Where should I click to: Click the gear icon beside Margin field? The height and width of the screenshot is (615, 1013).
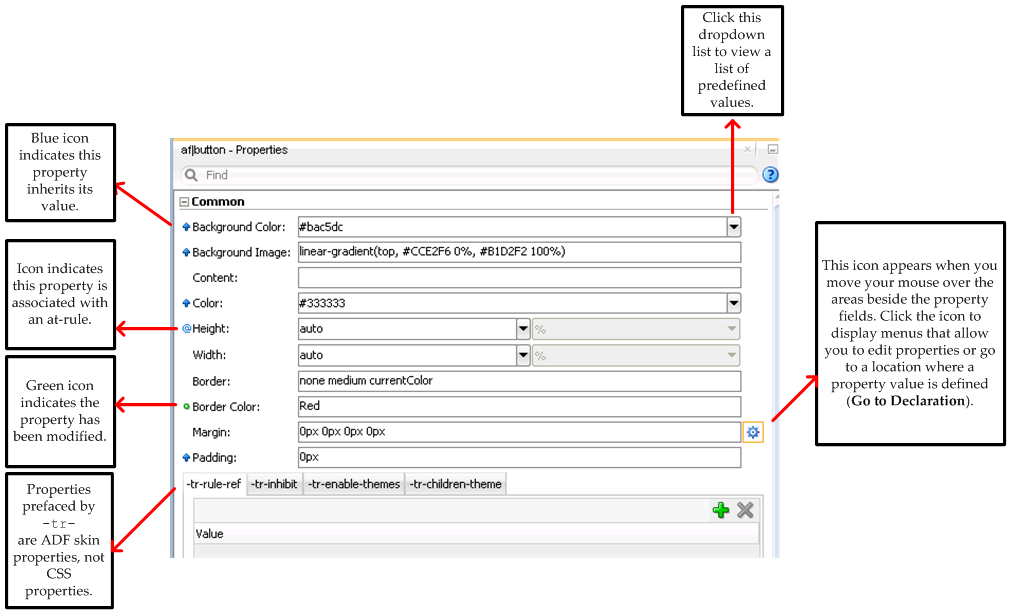[753, 432]
